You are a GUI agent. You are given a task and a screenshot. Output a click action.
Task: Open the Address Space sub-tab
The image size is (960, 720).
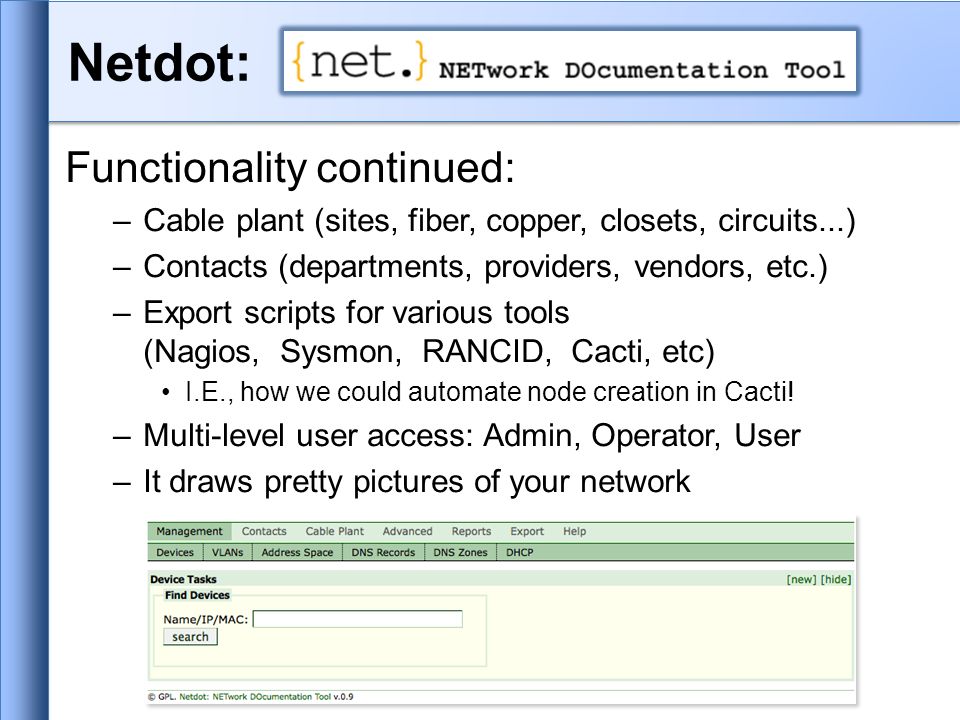[x=297, y=552]
